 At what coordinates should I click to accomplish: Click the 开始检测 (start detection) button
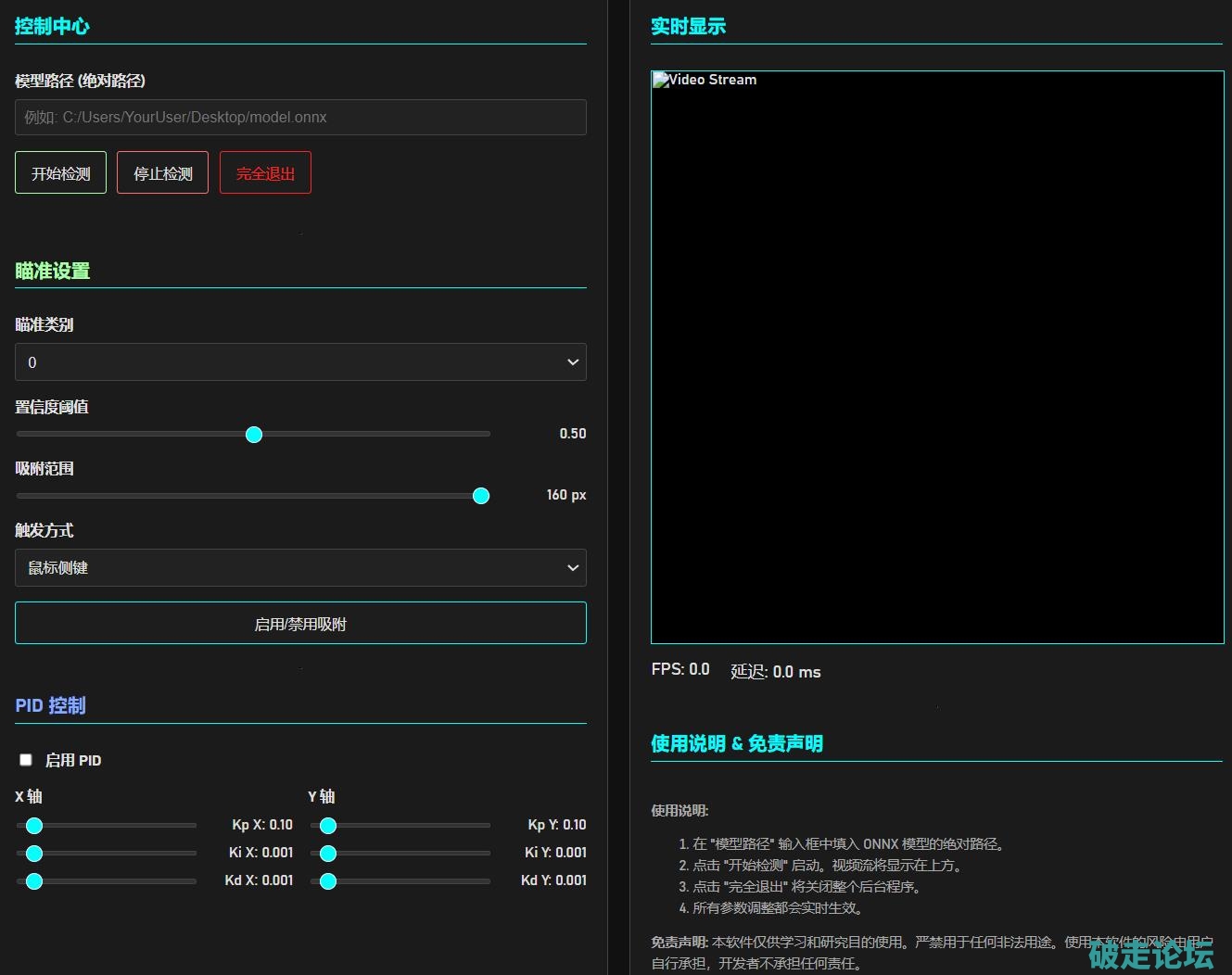click(x=60, y=173)
